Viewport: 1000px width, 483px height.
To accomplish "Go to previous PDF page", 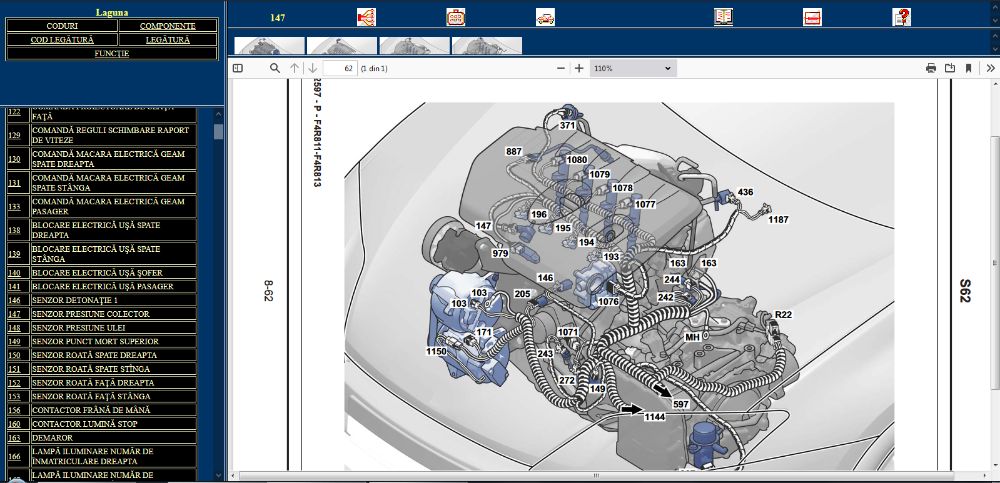I will [294, 68].
